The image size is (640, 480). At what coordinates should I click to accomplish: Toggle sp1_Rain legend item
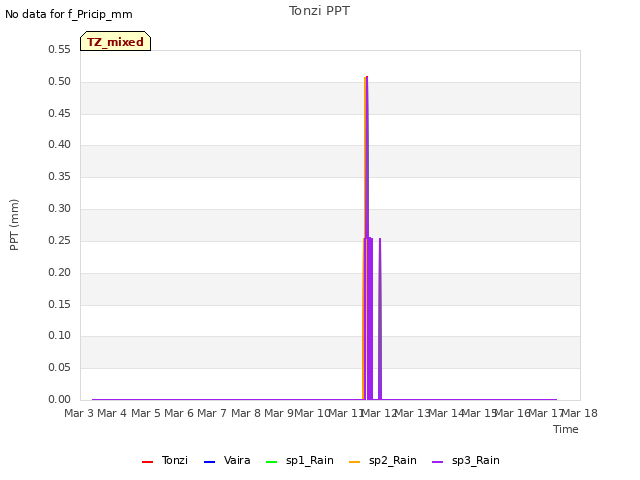tap(300, 460)
